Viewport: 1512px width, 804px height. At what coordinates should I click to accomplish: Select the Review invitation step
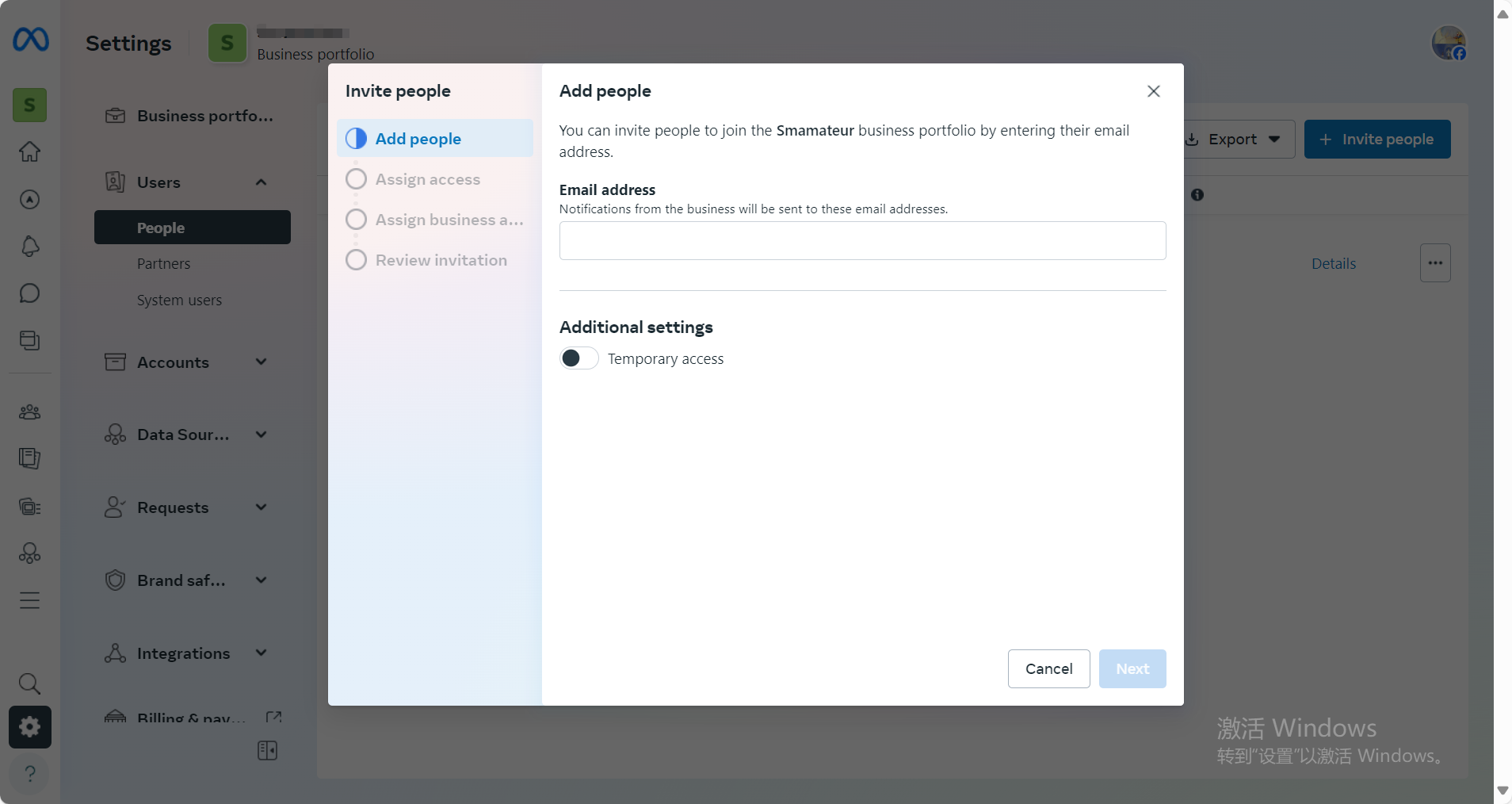441,260
